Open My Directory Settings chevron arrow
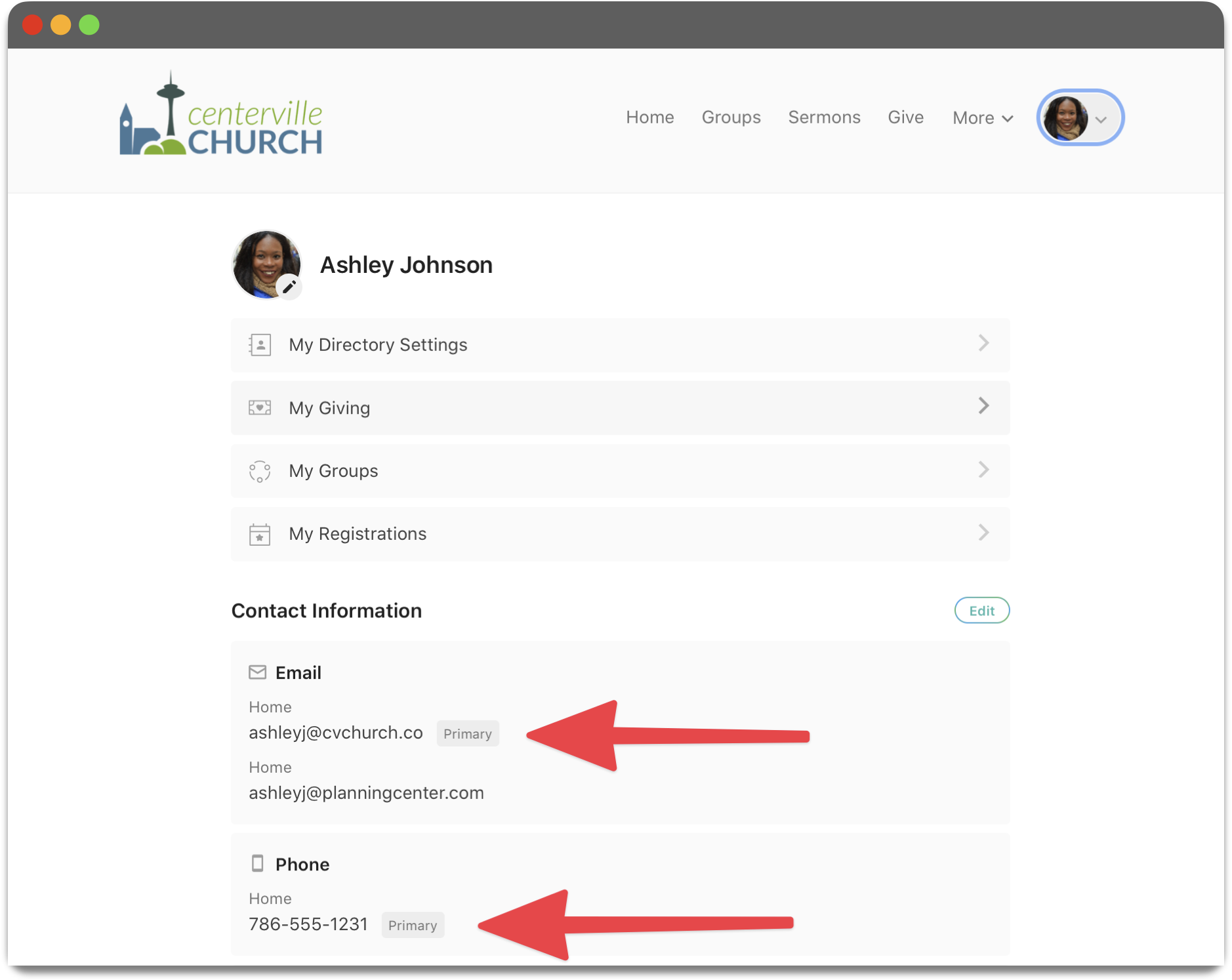Screen dimensions: 1232x980 pos(983,343)
